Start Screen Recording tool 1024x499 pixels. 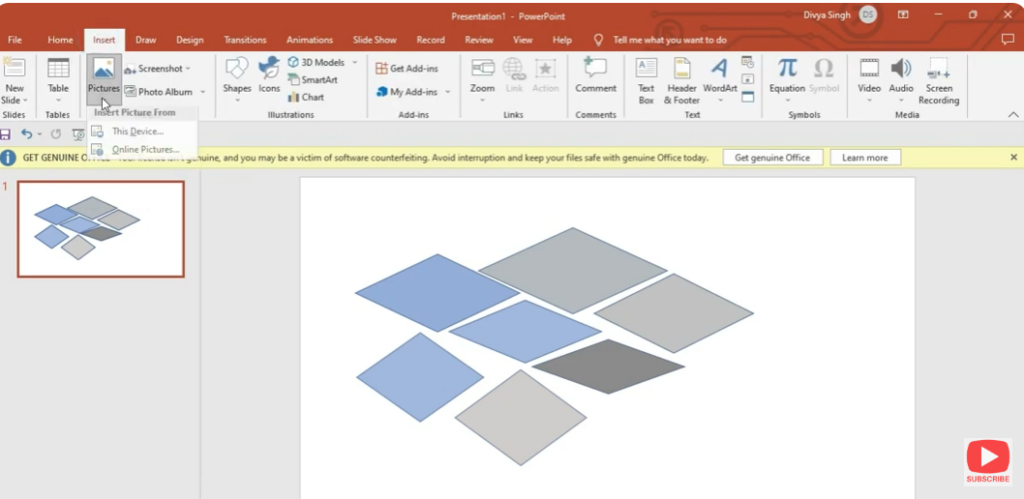coord(938,79)
